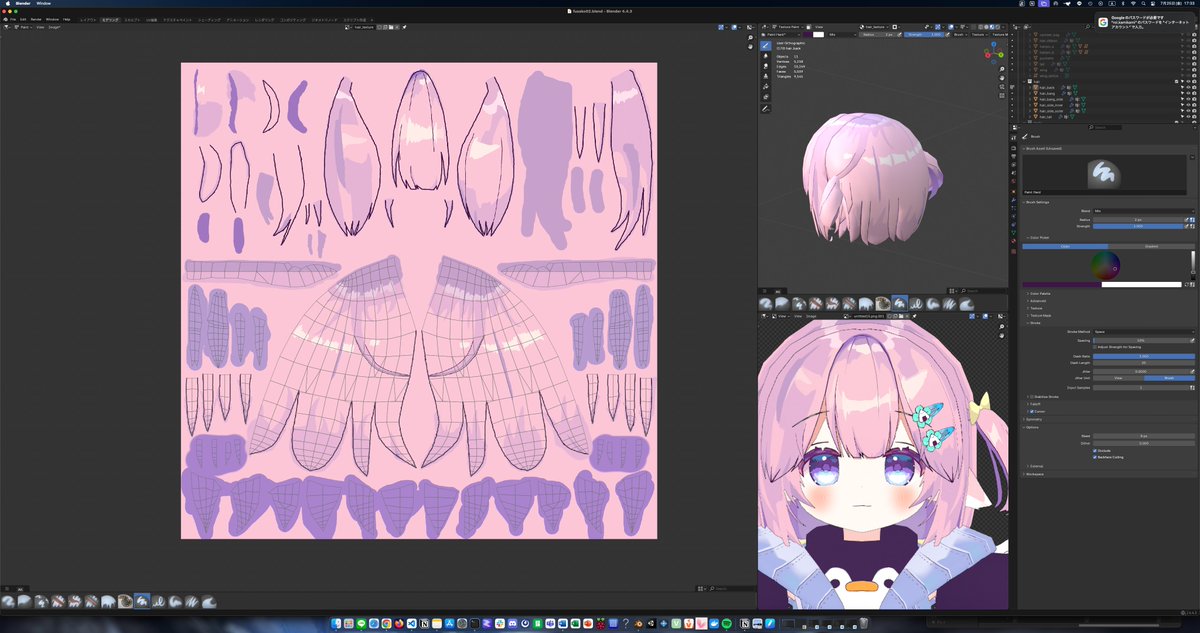Toggle the Cursor checkbox
1200x633 pixels.
1032,411
